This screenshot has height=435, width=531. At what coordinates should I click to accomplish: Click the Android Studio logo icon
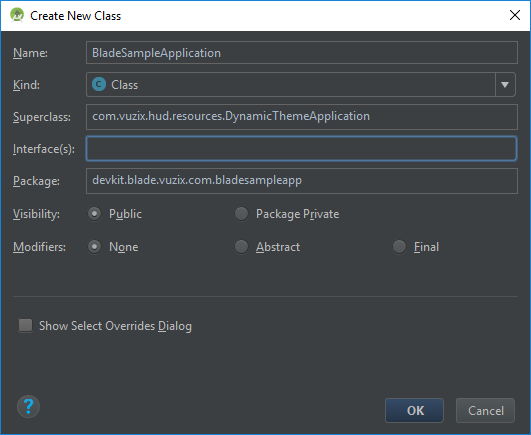17,15
